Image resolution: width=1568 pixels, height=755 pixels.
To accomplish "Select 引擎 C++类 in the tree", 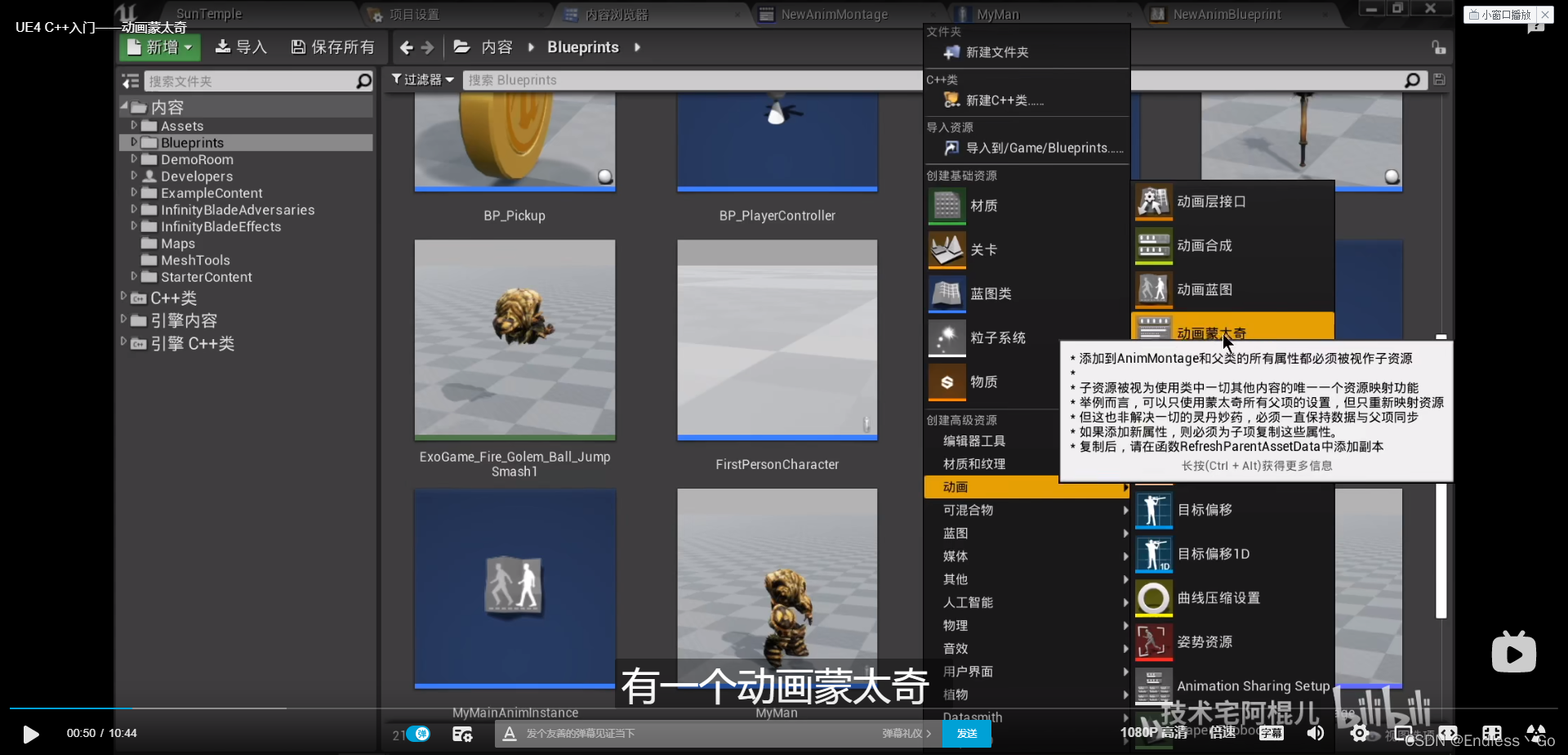I will (192, 343).
